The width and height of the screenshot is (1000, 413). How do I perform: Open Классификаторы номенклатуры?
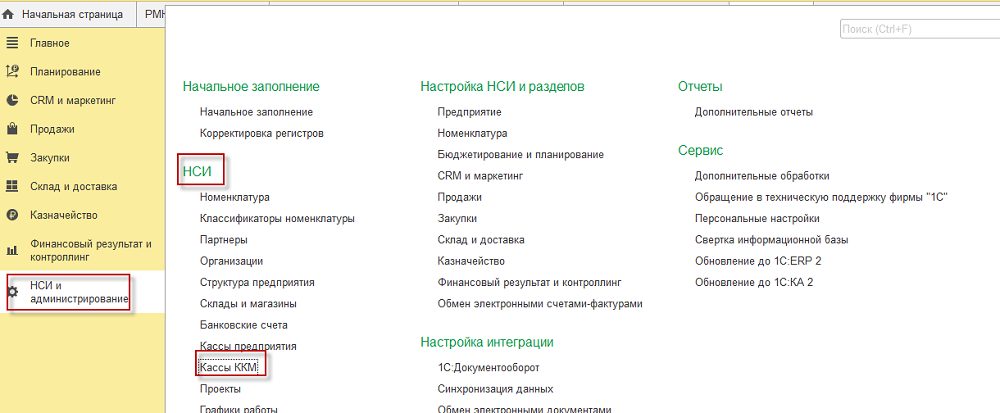coord(277,219)
